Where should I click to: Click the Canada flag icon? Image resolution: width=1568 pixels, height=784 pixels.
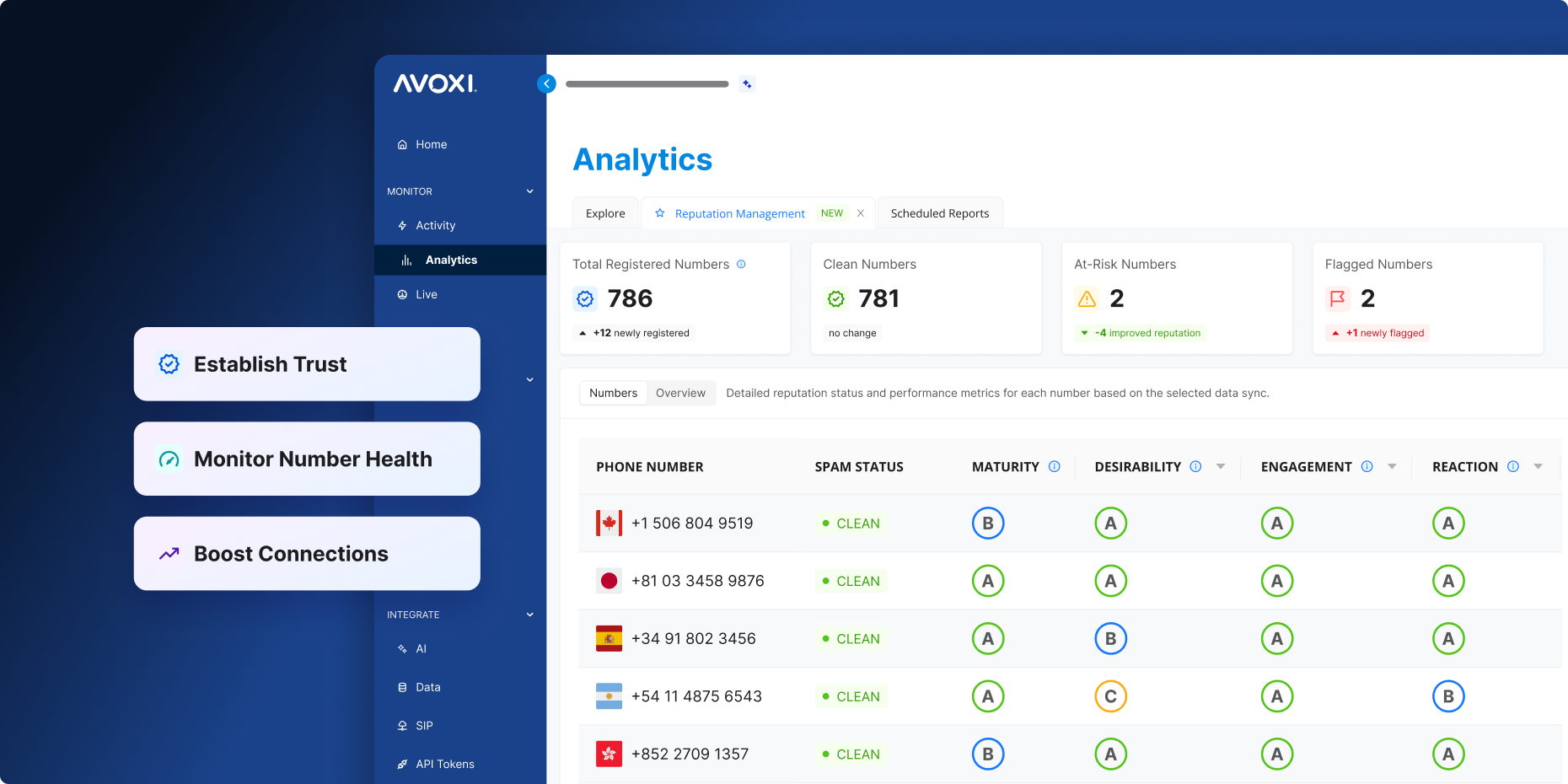tap(609, 524)
